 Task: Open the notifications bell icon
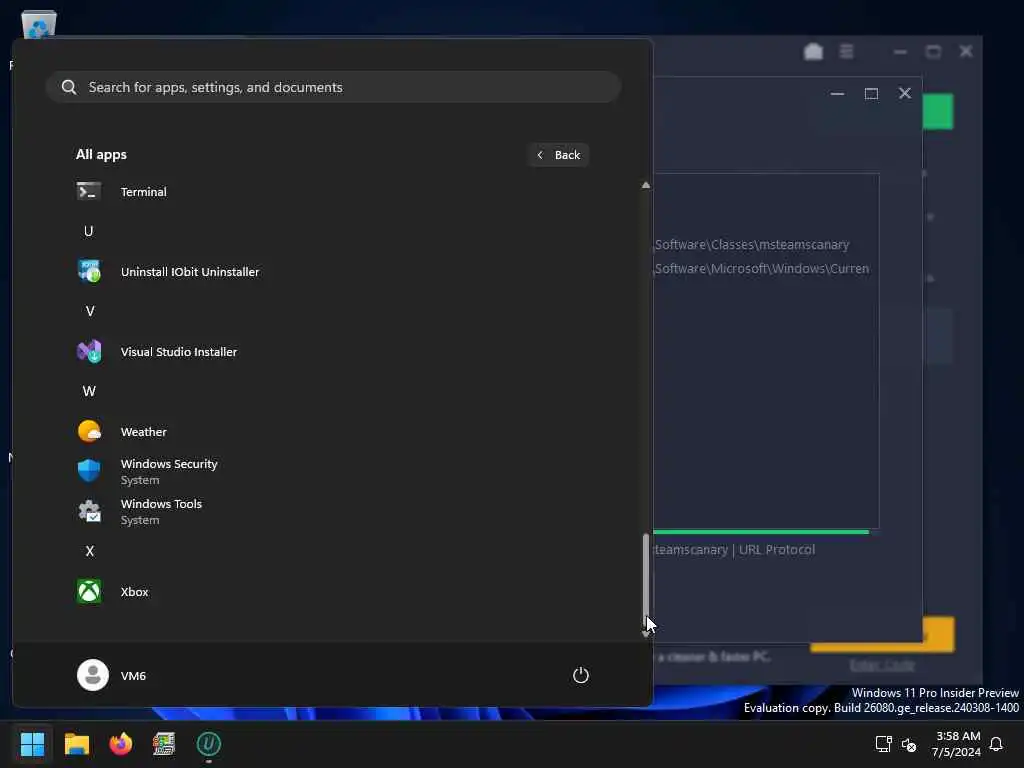(x=996, y=744)
